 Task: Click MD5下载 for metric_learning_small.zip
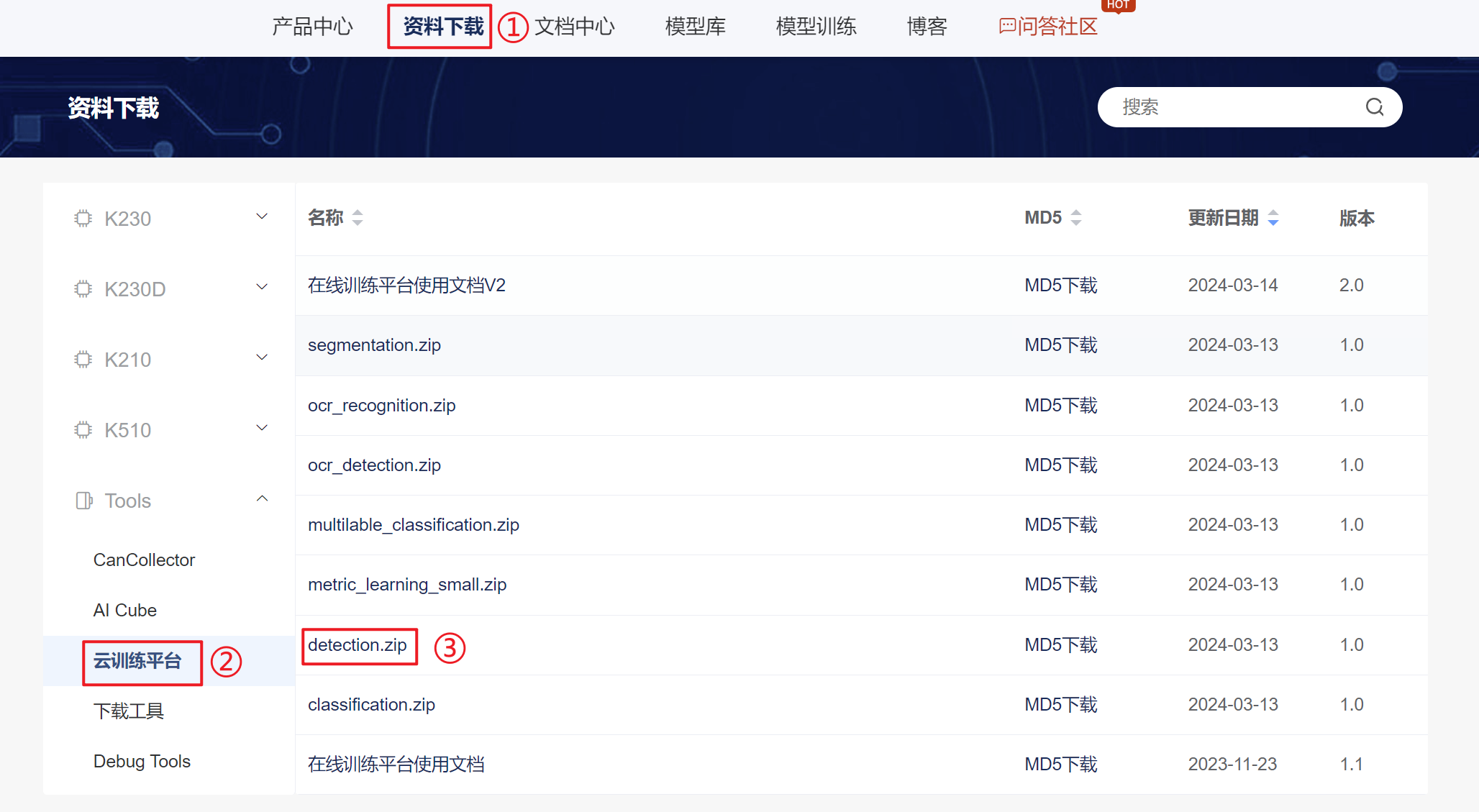point(1061,584)
